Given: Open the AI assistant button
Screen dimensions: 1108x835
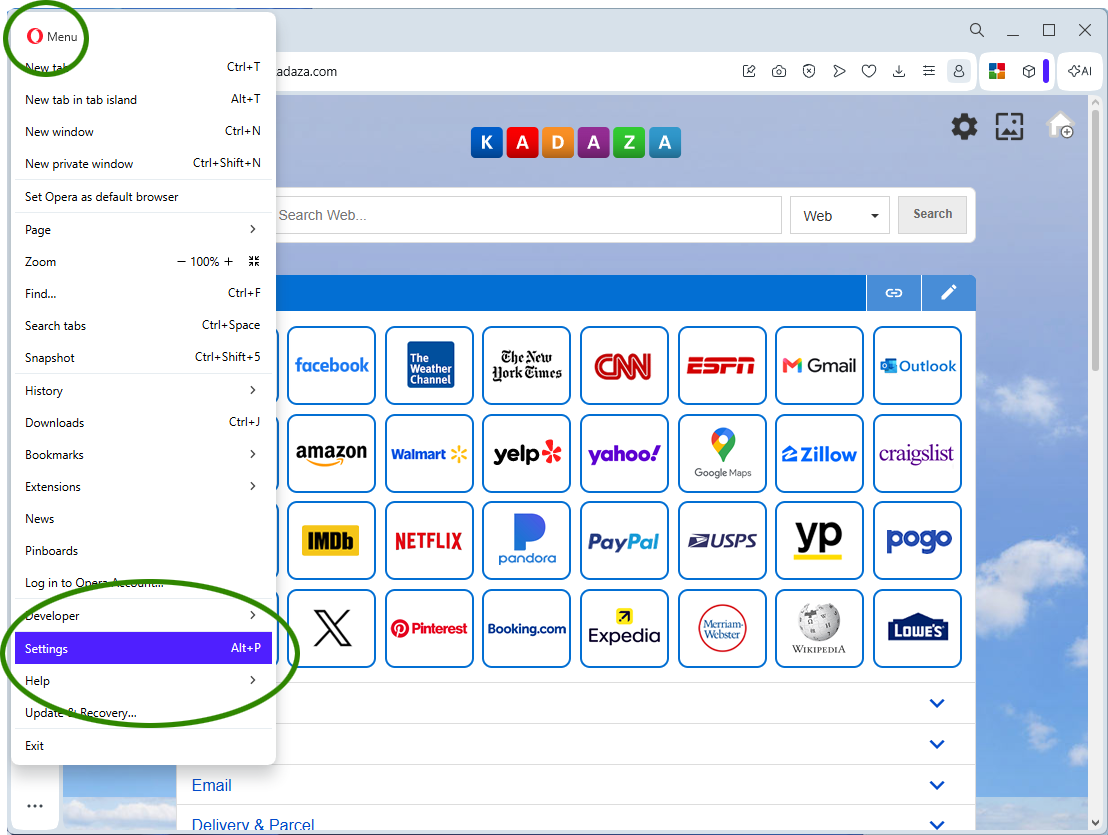Looking at the screenshot, I should (1080, 71).
